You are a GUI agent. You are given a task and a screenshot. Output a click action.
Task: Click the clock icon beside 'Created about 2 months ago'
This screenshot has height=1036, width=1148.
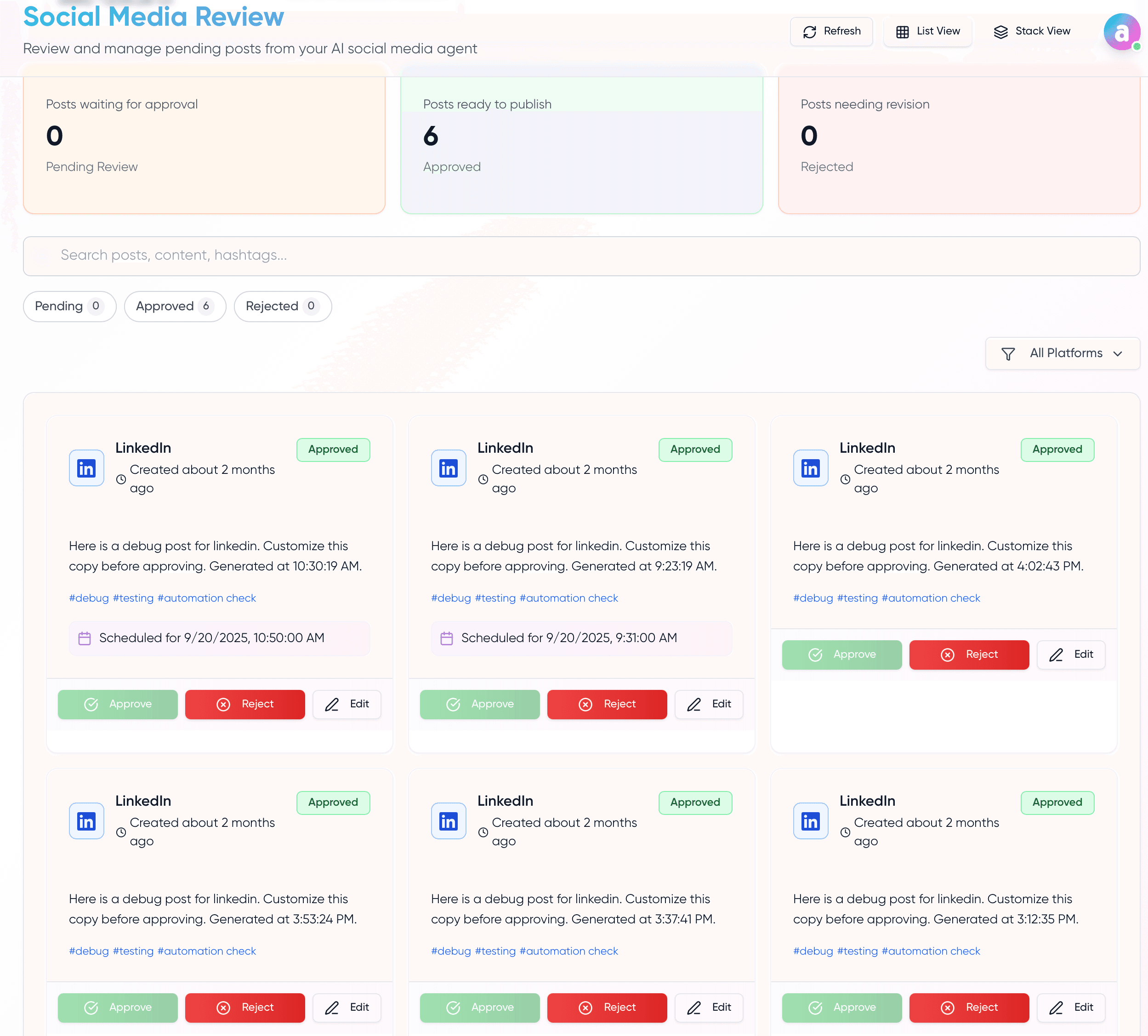[x=121, y=480]
